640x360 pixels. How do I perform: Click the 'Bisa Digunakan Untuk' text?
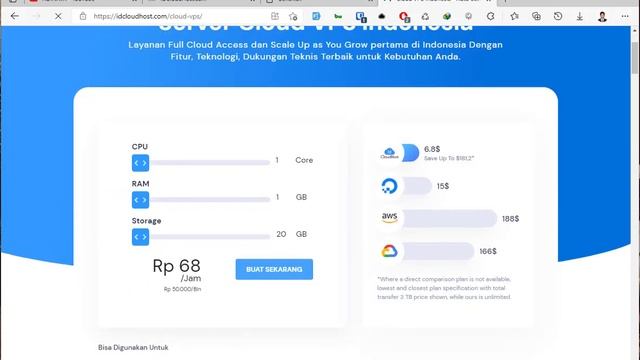(x=133, y=347)
